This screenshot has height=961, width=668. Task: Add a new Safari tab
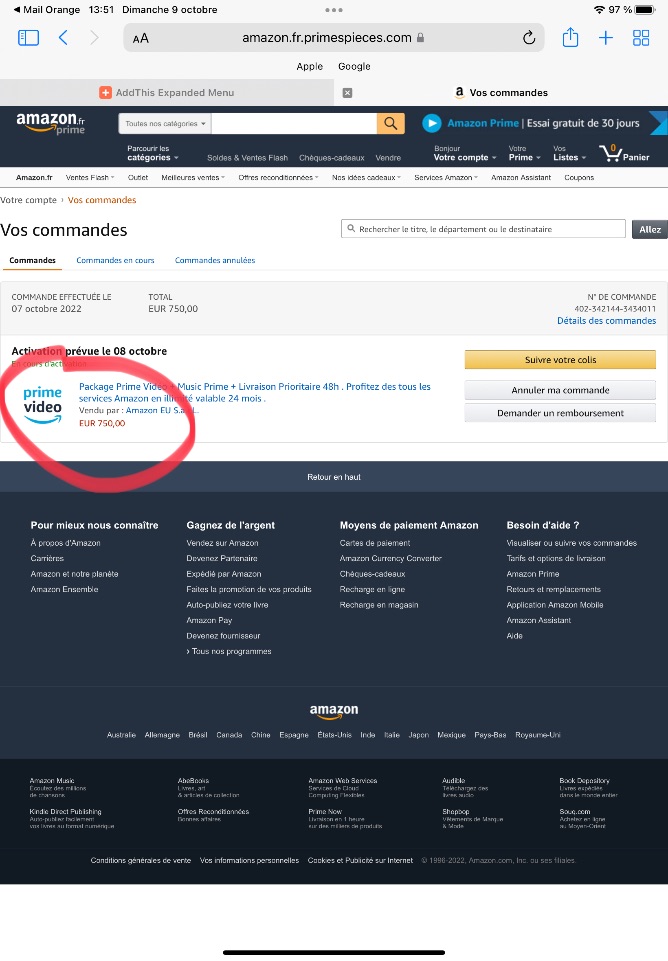tap(605, 38)
